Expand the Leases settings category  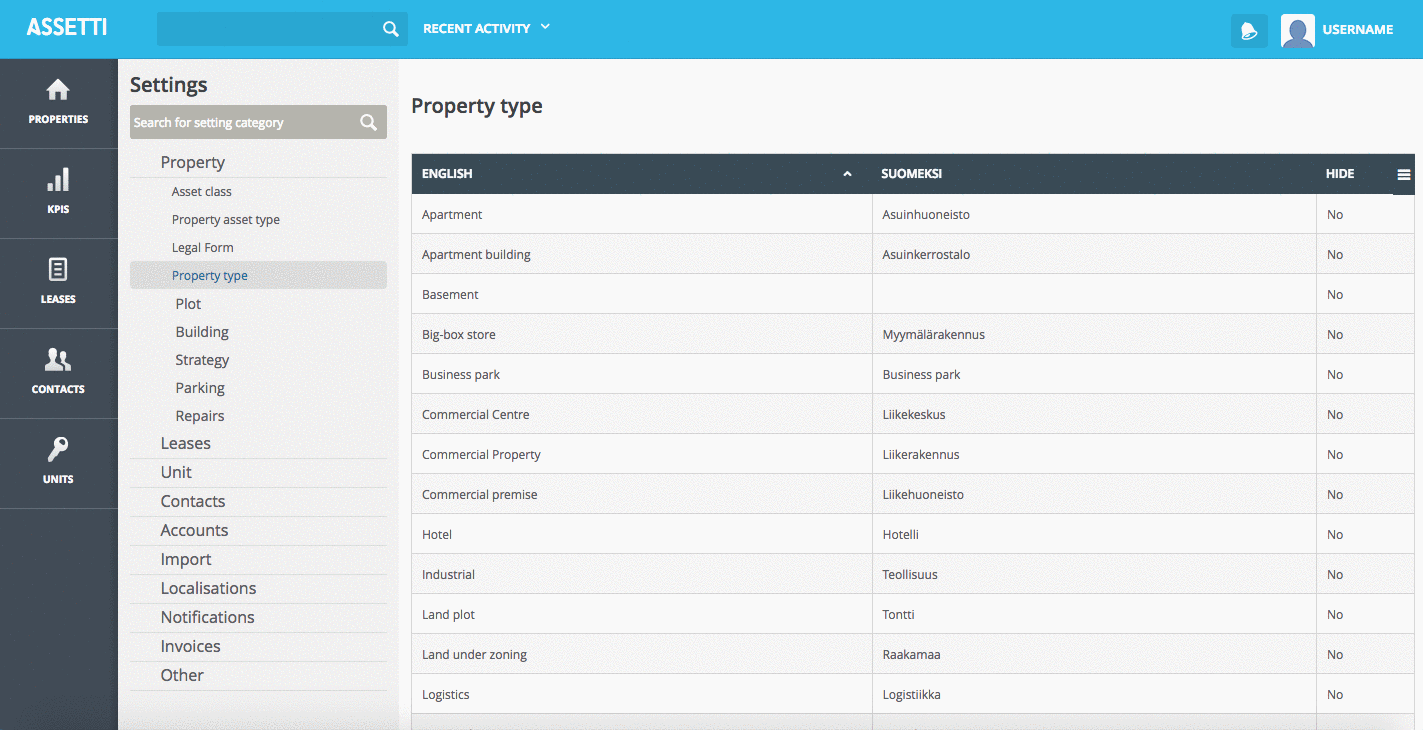pos(185,443)
